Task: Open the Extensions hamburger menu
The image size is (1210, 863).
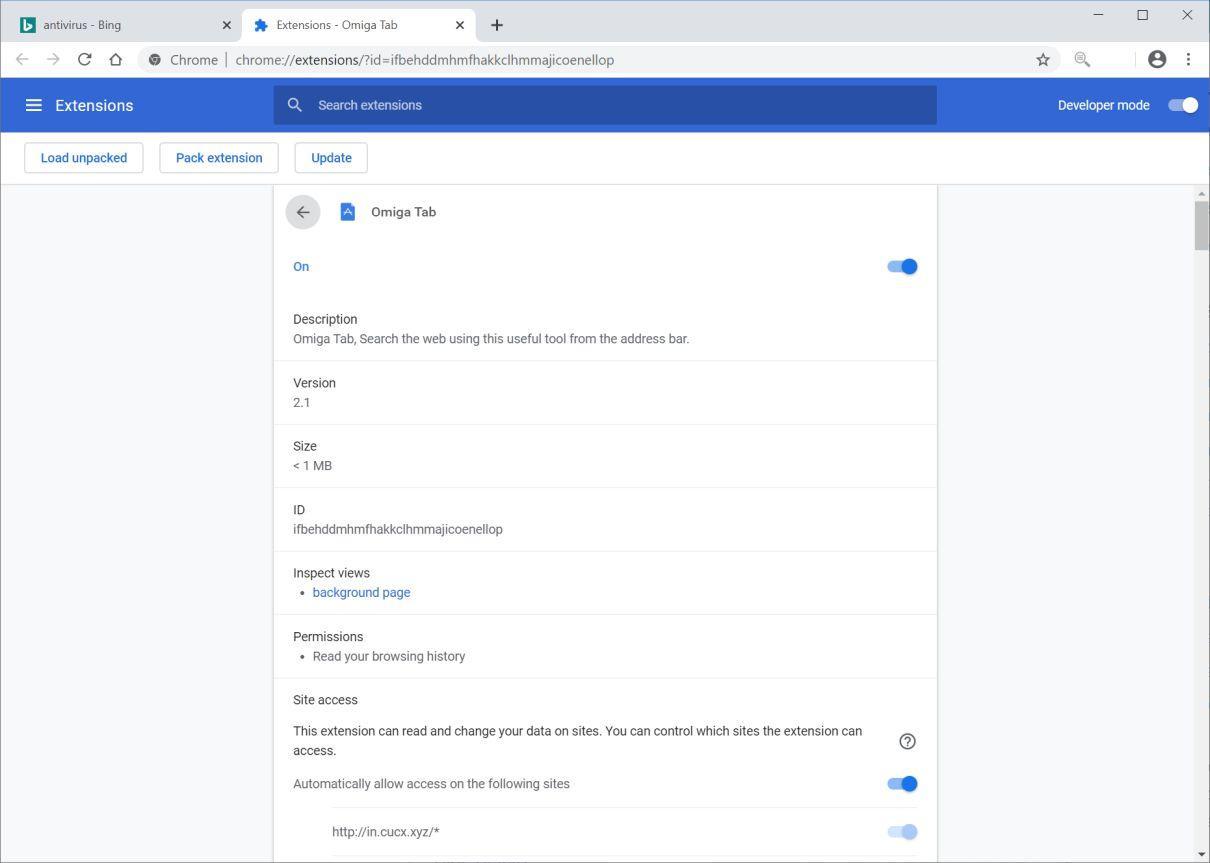Action: [x=33, y=105]
